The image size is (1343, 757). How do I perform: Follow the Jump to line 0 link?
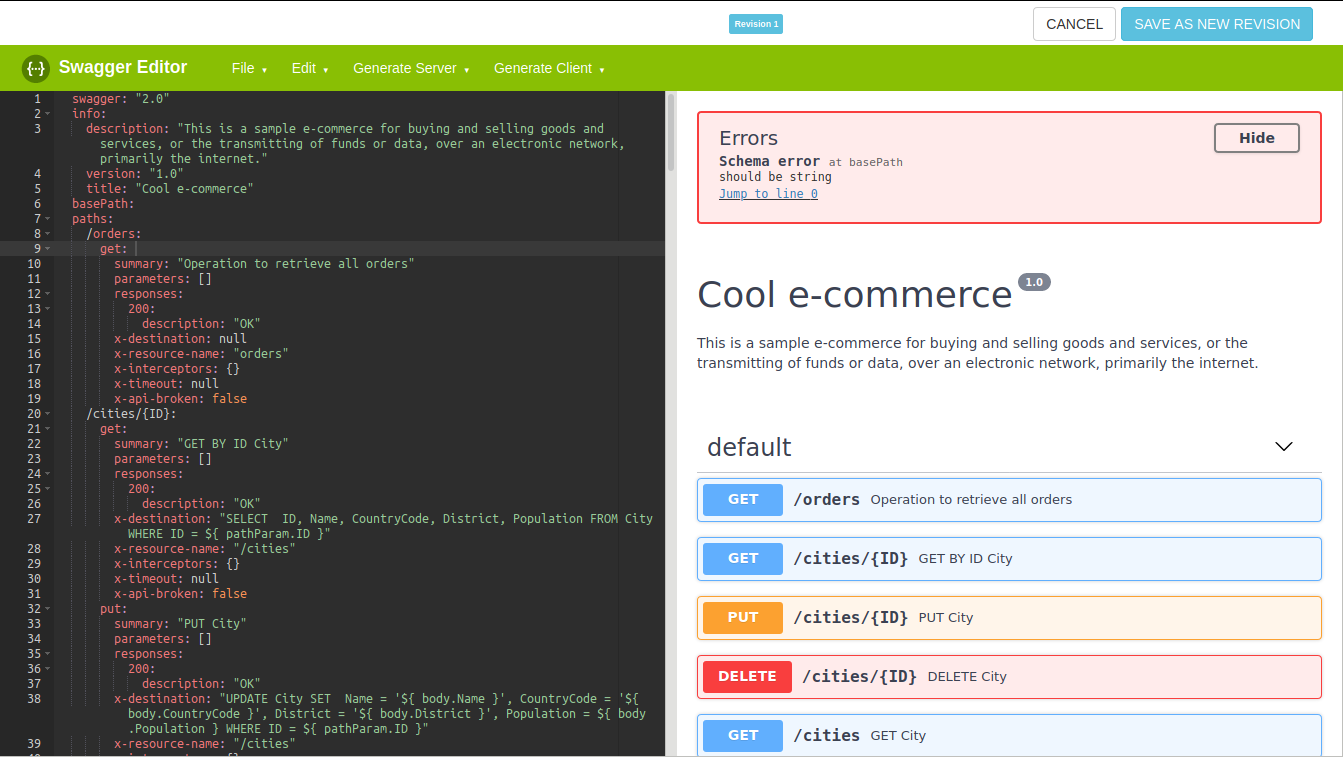point(768,193)
